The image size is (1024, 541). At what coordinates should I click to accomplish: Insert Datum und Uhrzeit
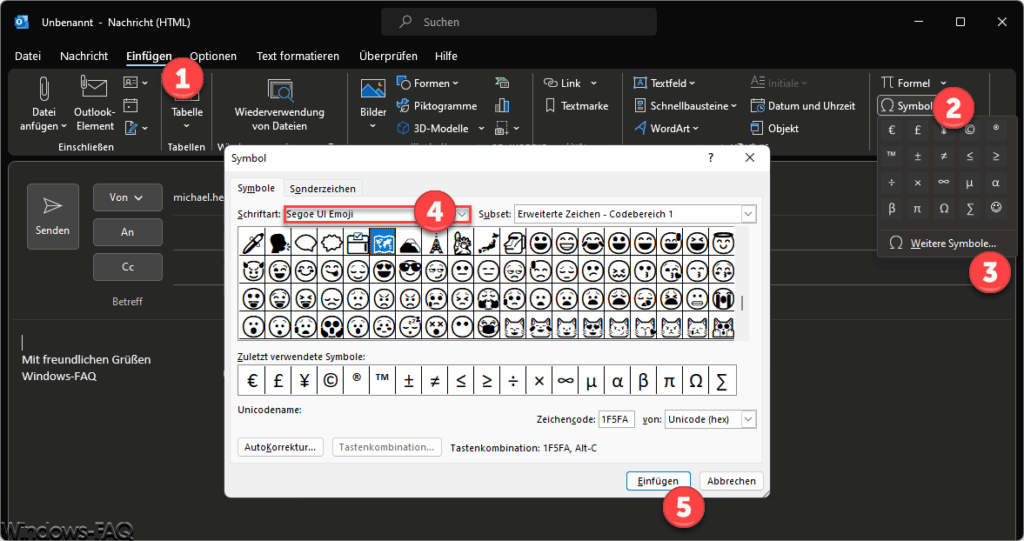click(x=803, y=106)
